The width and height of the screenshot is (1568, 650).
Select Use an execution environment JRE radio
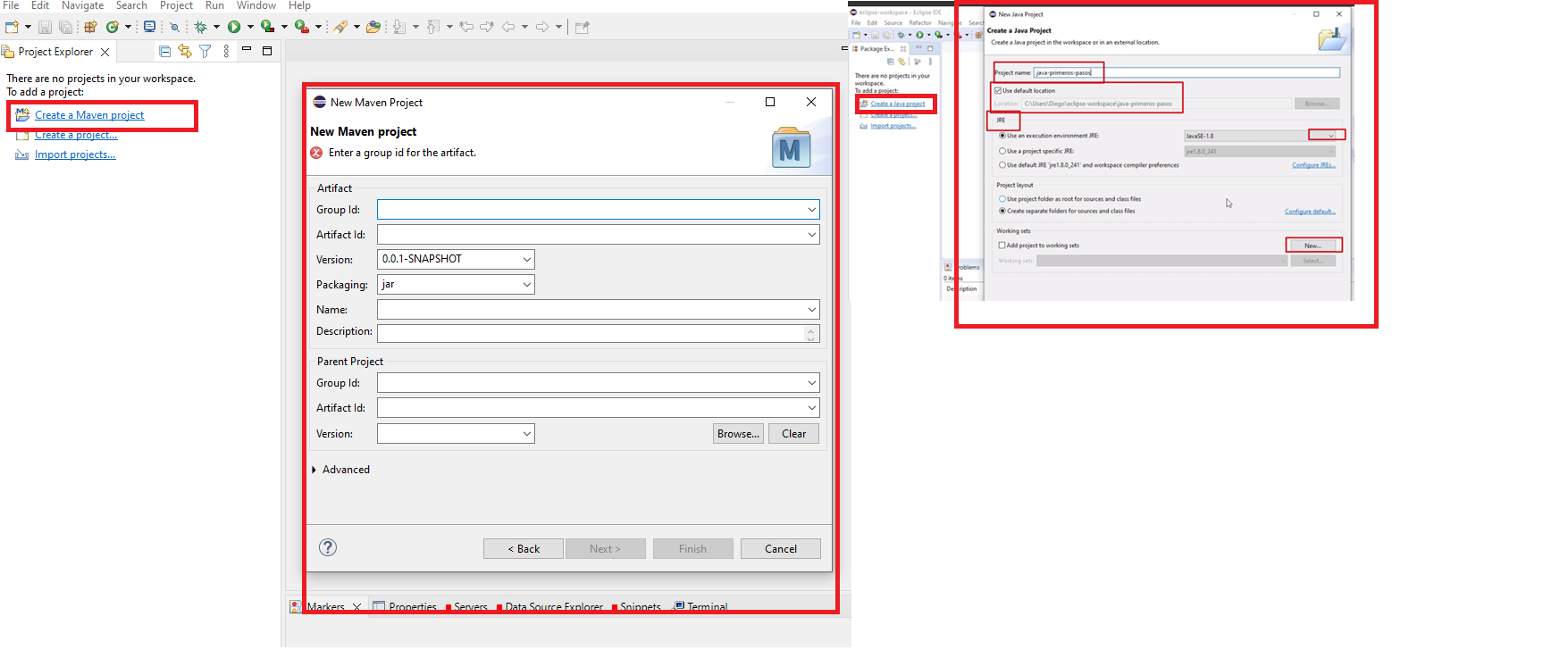pos(1002,136)
